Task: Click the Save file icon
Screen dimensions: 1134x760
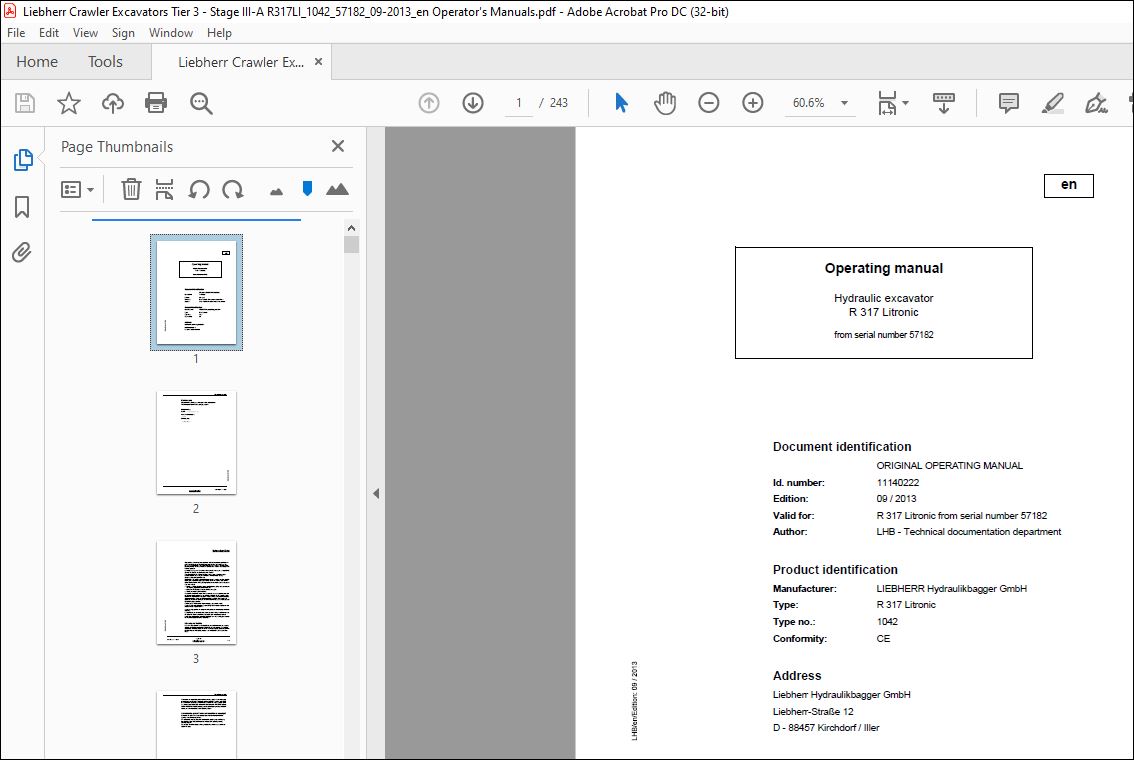Action: click(25, 103)
